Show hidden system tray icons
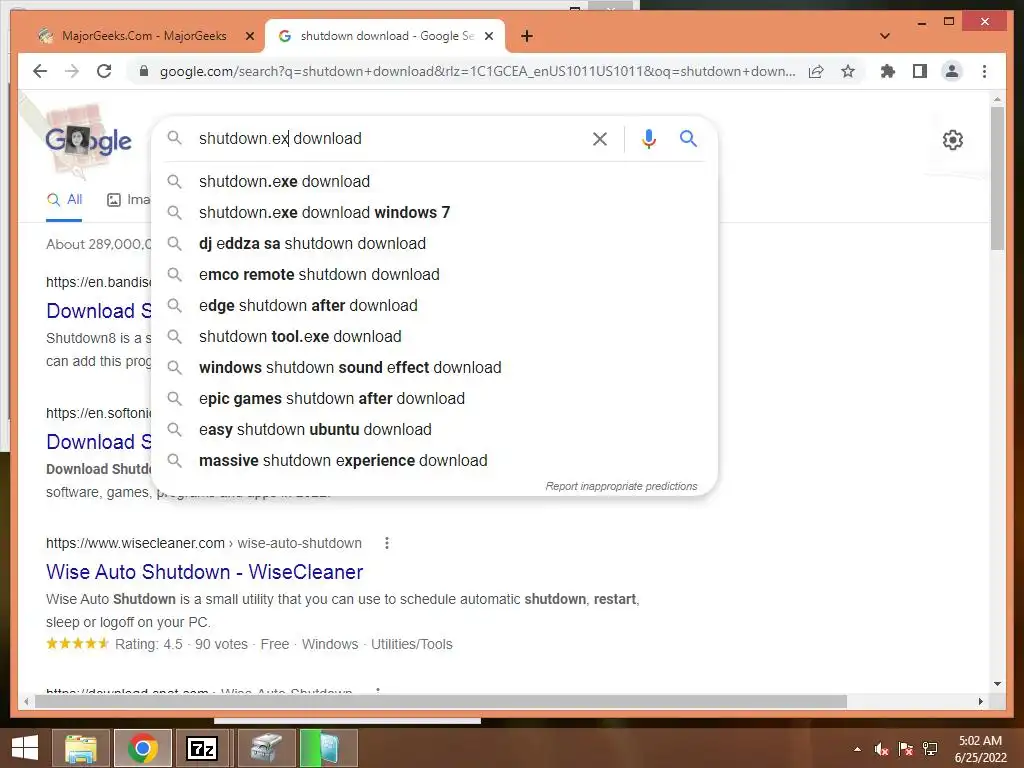Screen dimensions: 1024x768 click(857, 749)
